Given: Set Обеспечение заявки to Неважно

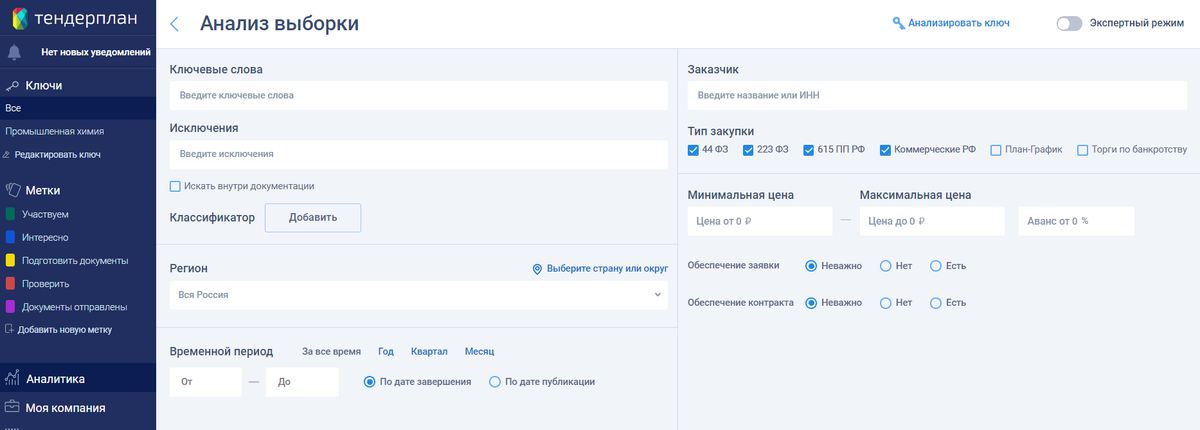Looking at the screenshot, I should pyautogui.click(x=811, y=265).
